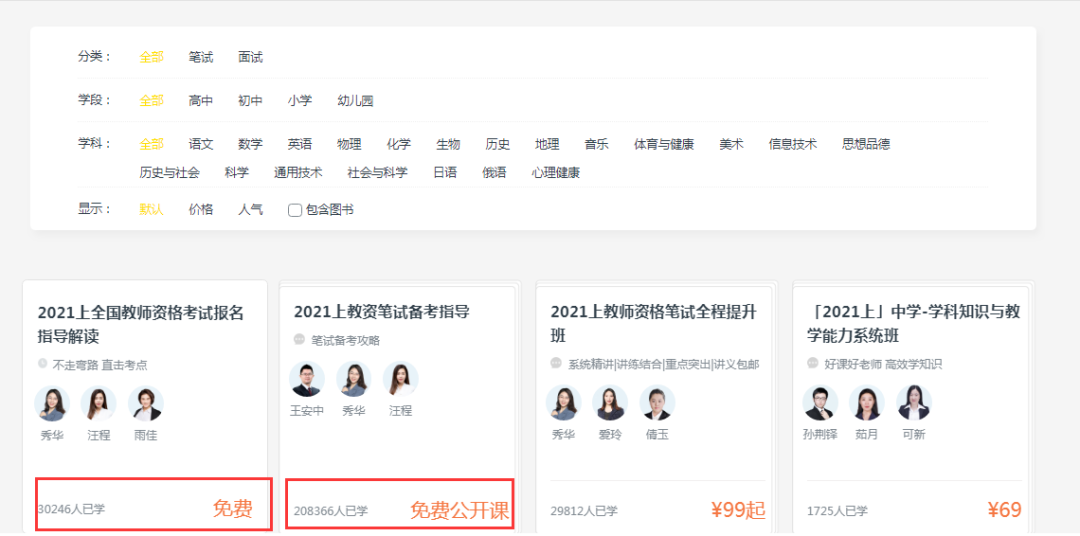Filter by 高中 school stage
1080x536 pixels.
click(200, 101)
